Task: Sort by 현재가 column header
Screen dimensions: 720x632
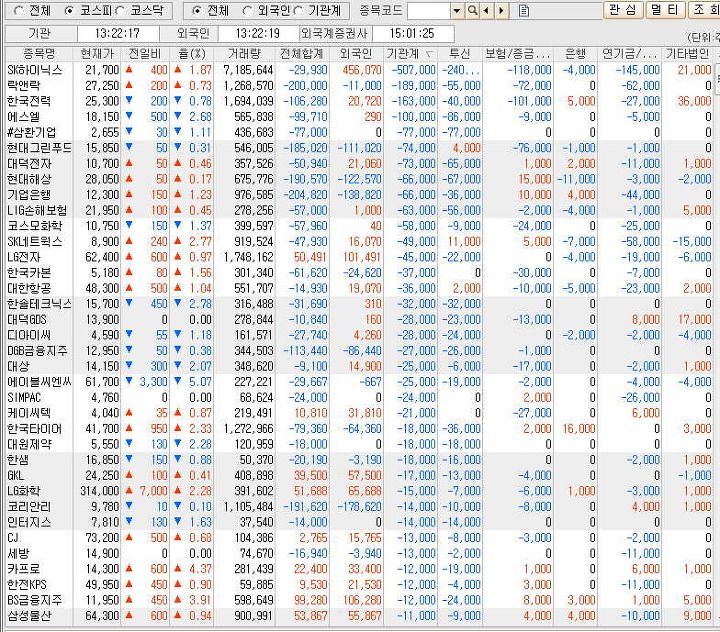Action: tap(97, 54)
